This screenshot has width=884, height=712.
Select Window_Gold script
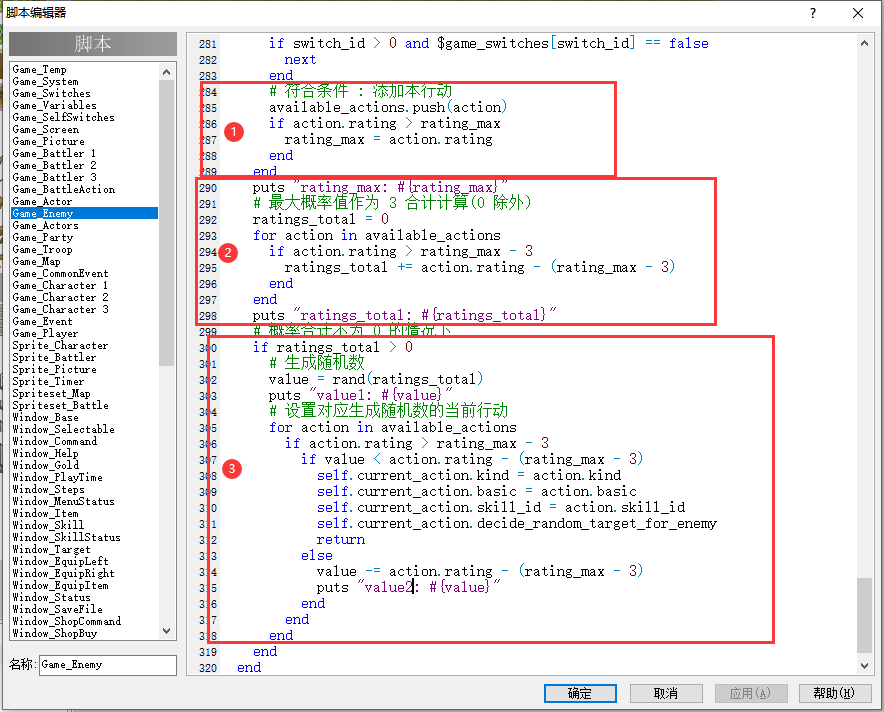46,465
